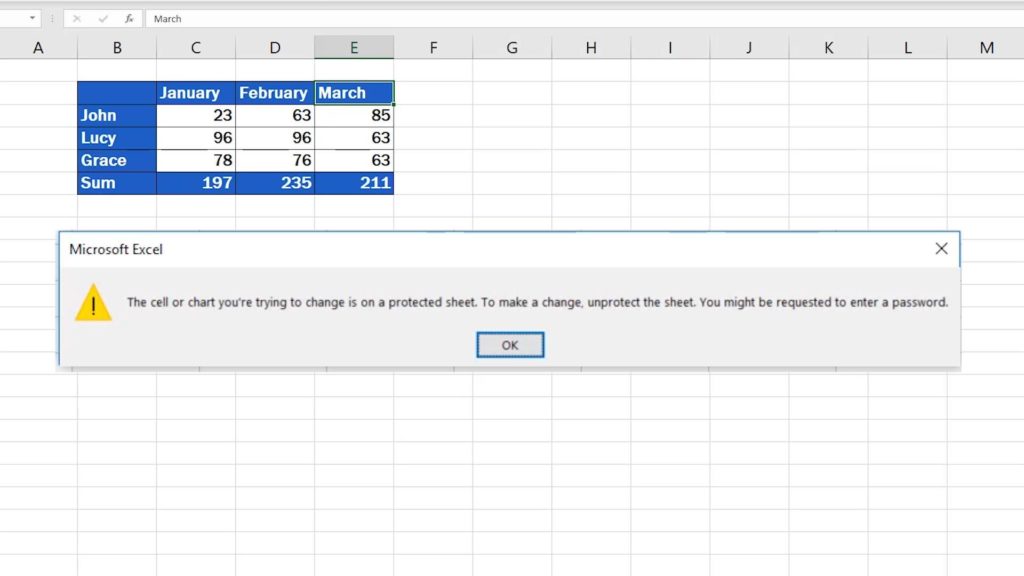Select Grace's January value 78
The width and height of the screenshot is (1024, 576).
tap(196, 161)
